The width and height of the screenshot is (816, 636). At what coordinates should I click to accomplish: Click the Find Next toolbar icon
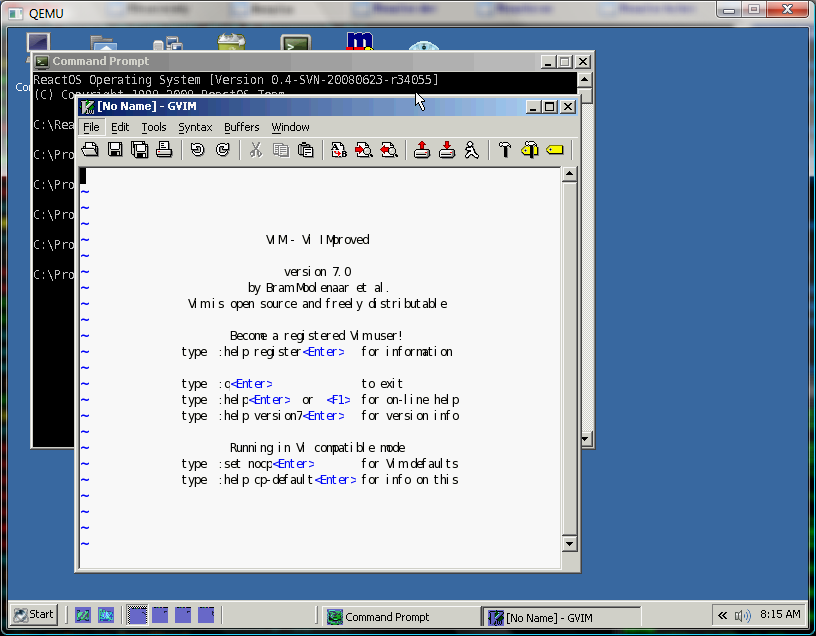coord(364,150)
